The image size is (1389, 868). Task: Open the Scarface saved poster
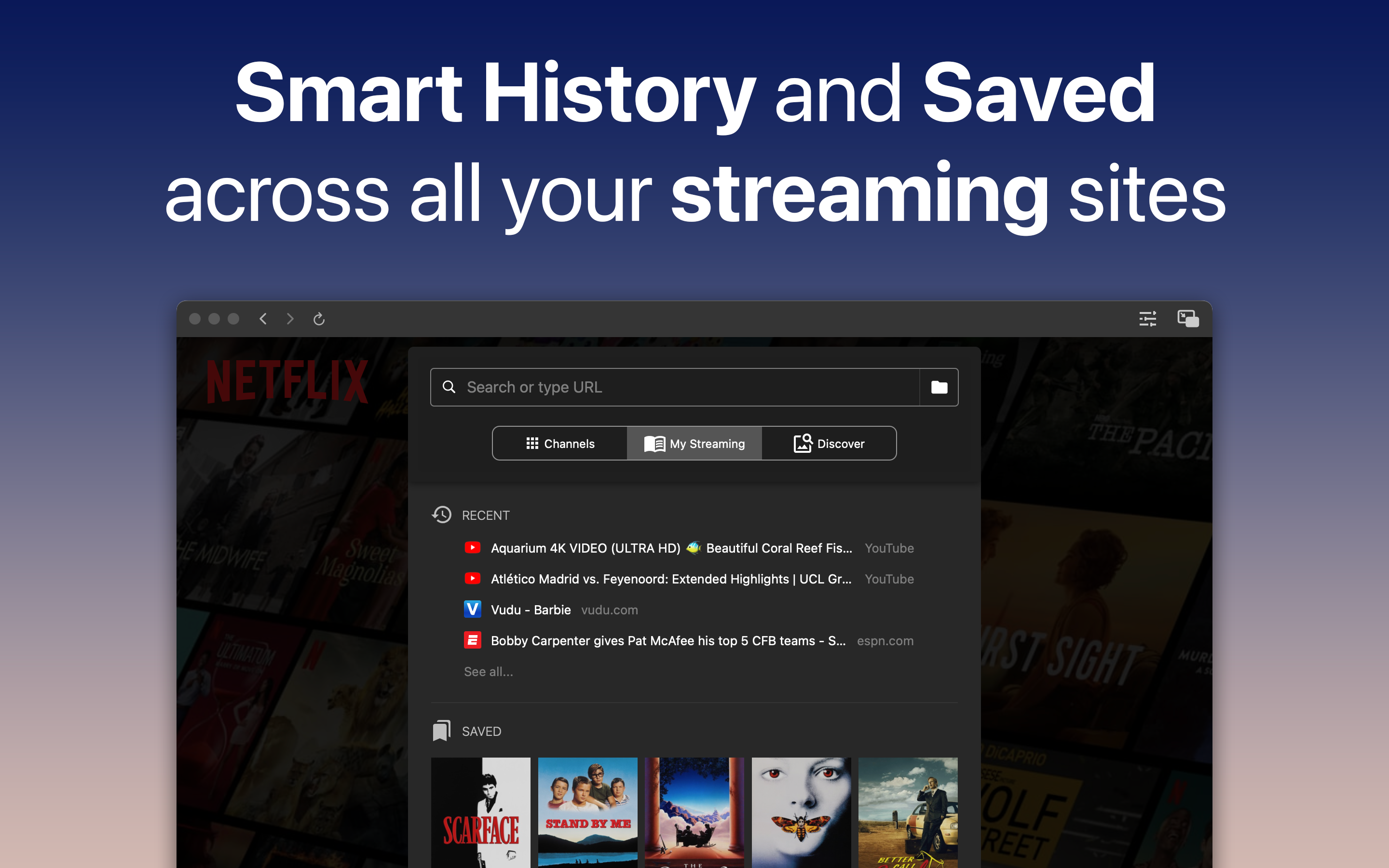(480, 813)
